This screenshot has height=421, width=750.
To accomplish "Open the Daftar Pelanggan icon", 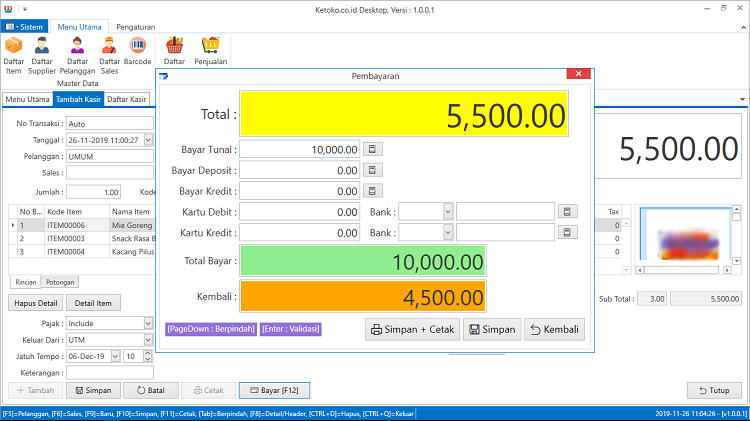I will point(77,56).
